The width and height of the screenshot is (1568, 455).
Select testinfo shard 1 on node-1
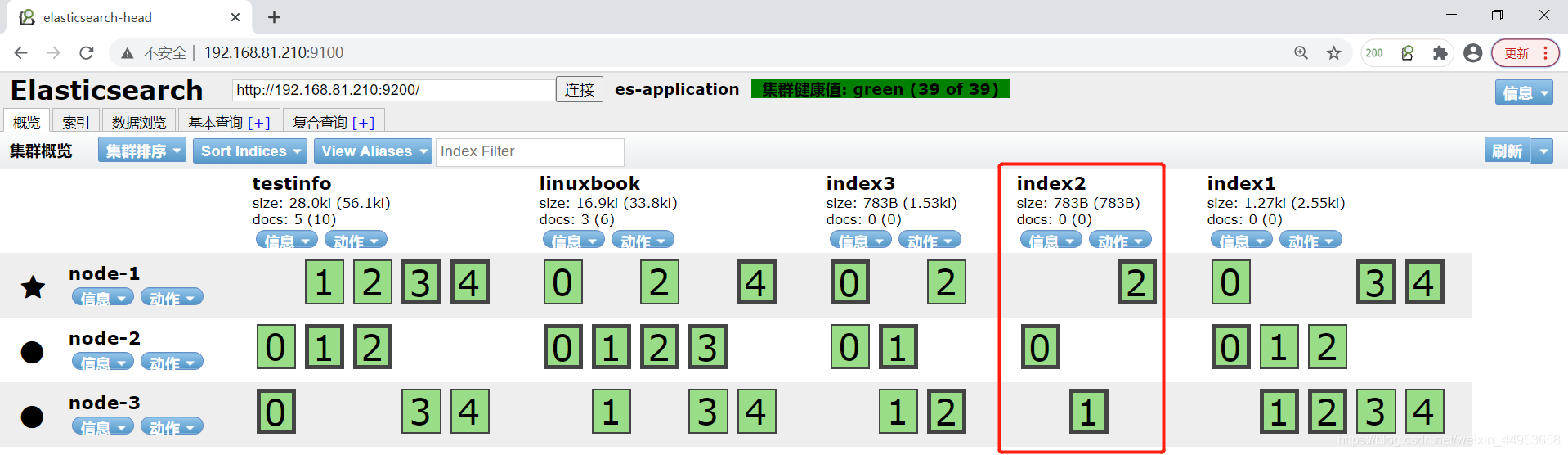[324, 282]
